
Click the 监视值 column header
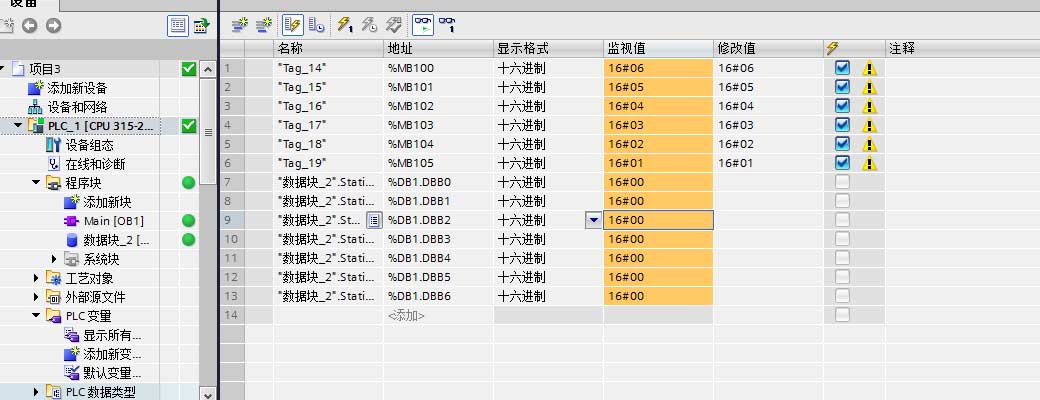pos(659,48)
